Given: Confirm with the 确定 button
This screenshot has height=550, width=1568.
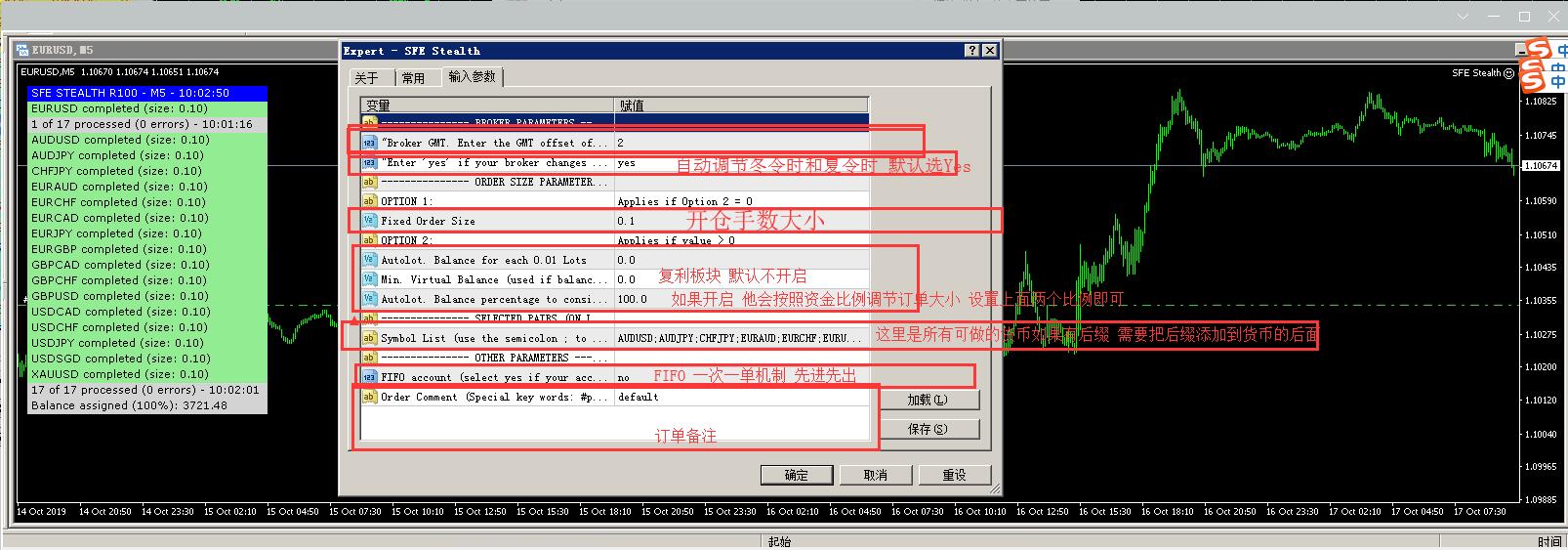Looking at the screenshot, I should [796, 475].
